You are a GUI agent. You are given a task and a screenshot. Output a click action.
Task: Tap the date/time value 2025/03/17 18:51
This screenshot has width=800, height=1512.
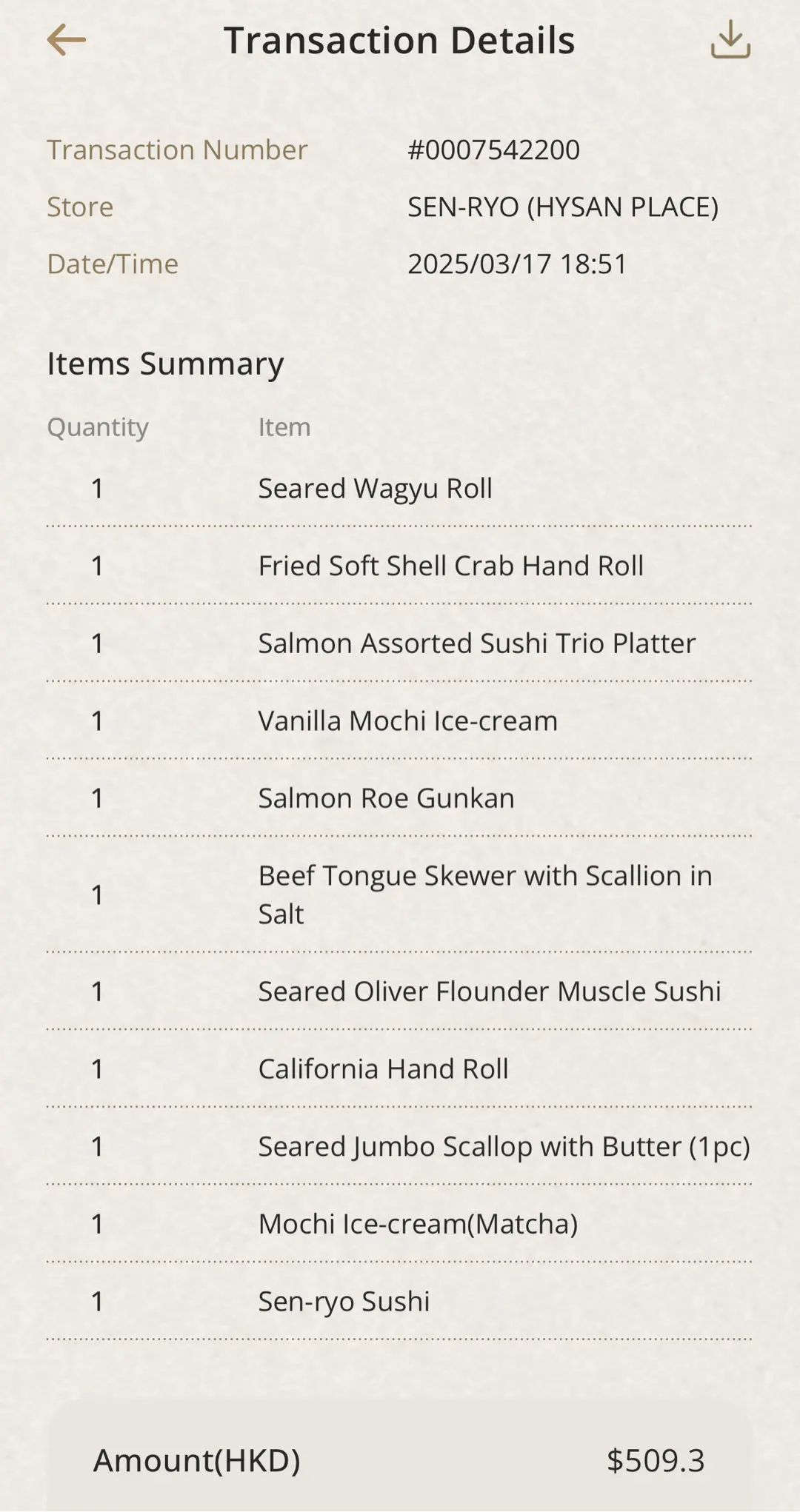tap(517, 264)
